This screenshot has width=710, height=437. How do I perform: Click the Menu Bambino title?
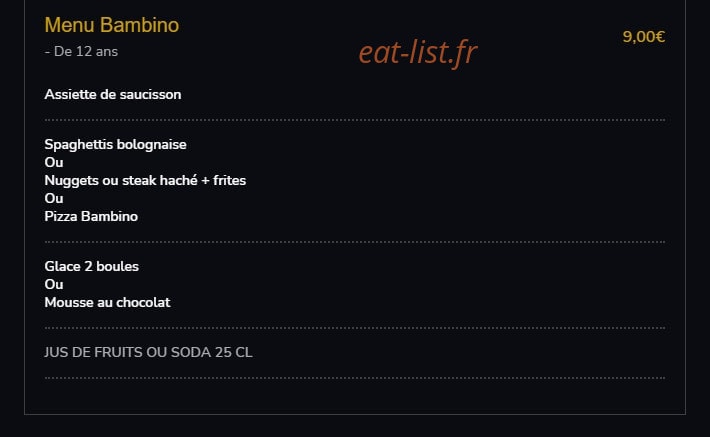pyautogui.click(x=112, y=25)
